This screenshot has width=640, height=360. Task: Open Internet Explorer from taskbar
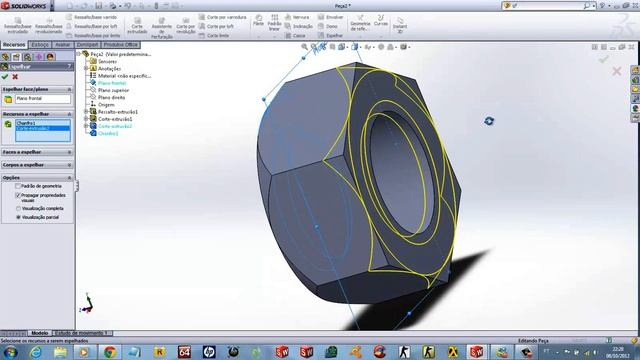click(x=36, y=352)
